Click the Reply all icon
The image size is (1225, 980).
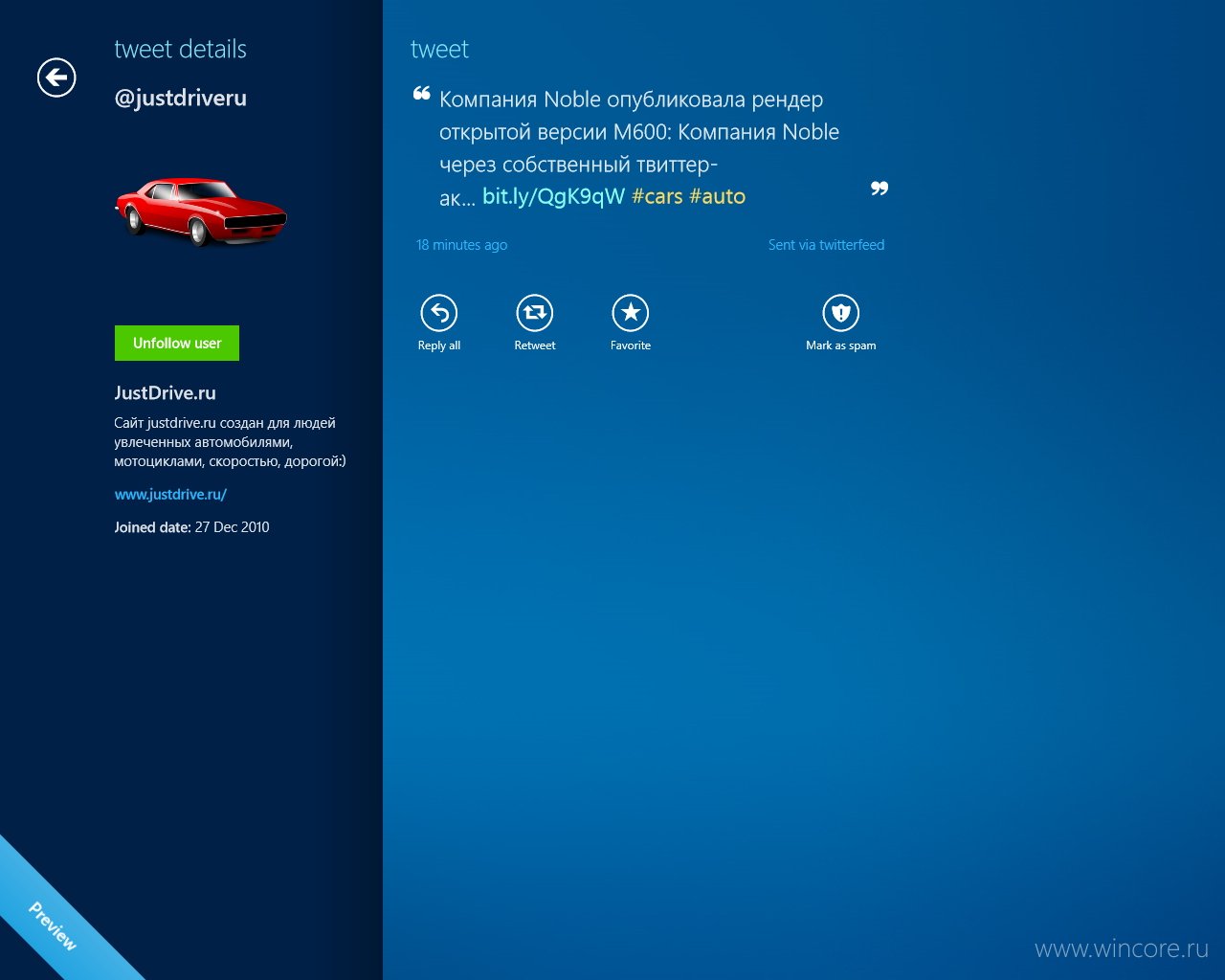click(x=439, y=313)
